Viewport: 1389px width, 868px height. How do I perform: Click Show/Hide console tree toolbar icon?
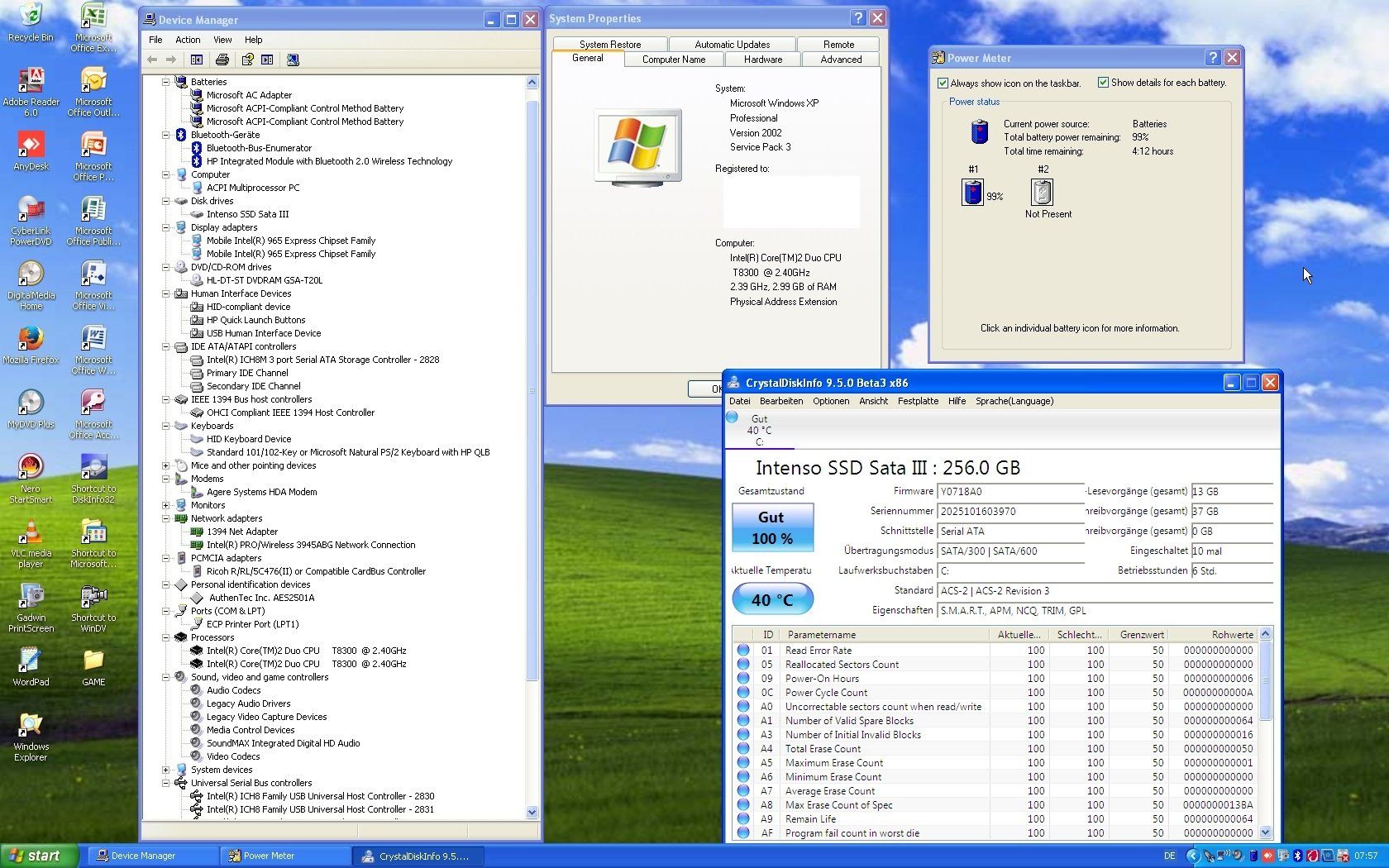[197, 60]
